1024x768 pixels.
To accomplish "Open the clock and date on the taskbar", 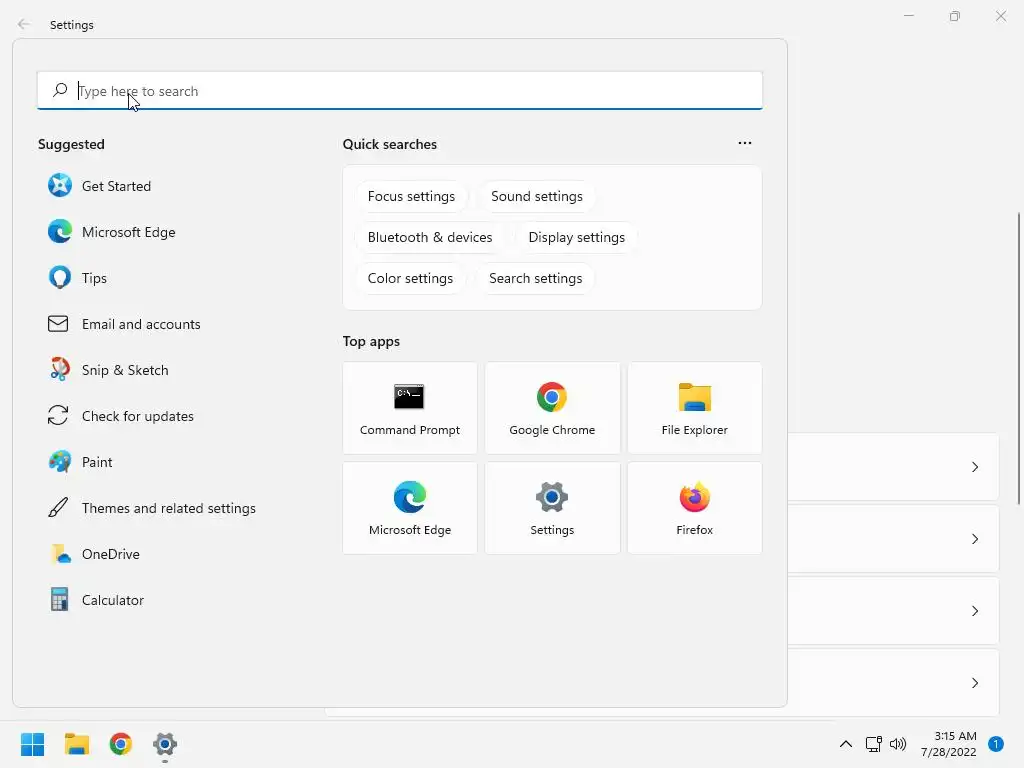I will point(949,744).
